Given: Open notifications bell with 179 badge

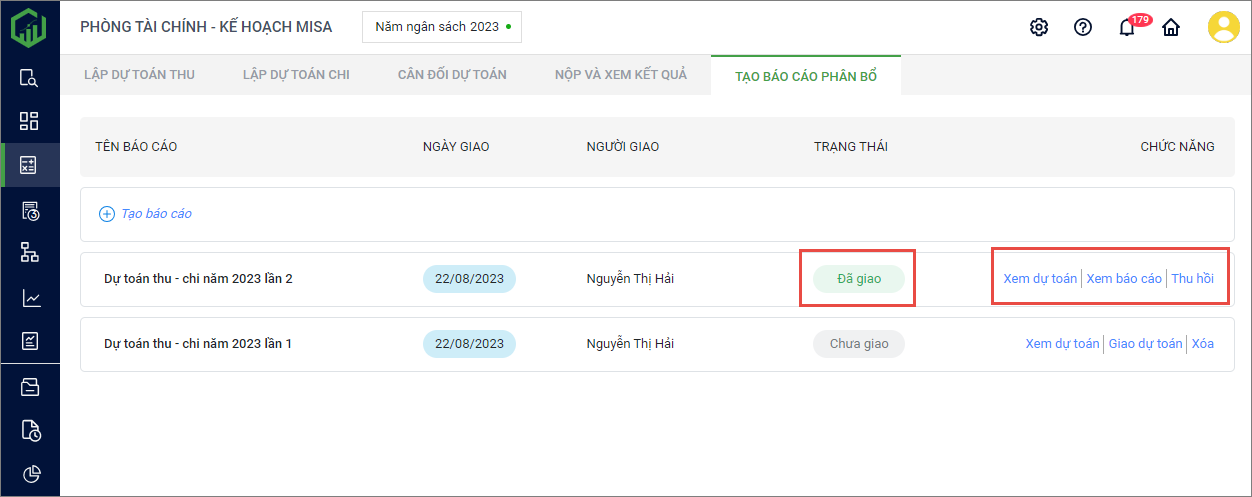Looking at the screenshot, I should [x=1127, y=27].
